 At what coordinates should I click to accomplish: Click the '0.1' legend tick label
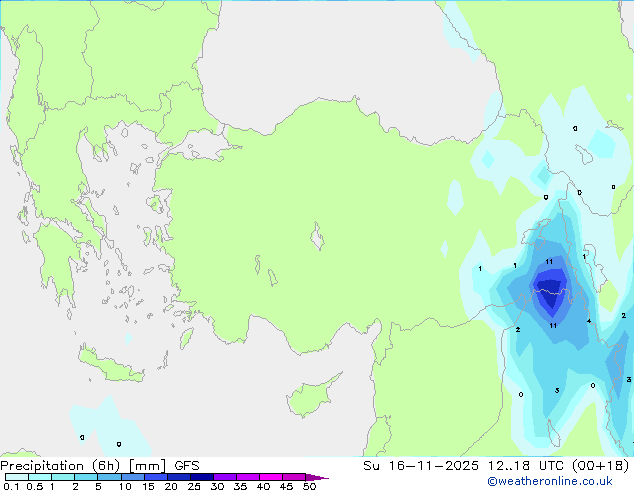point(11,486)
